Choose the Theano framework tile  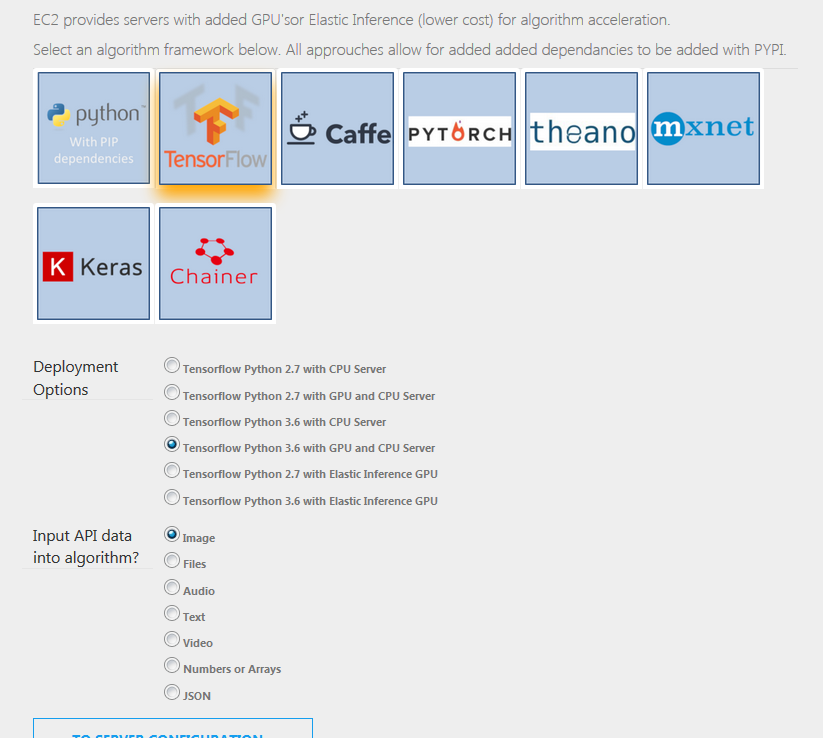582,128
